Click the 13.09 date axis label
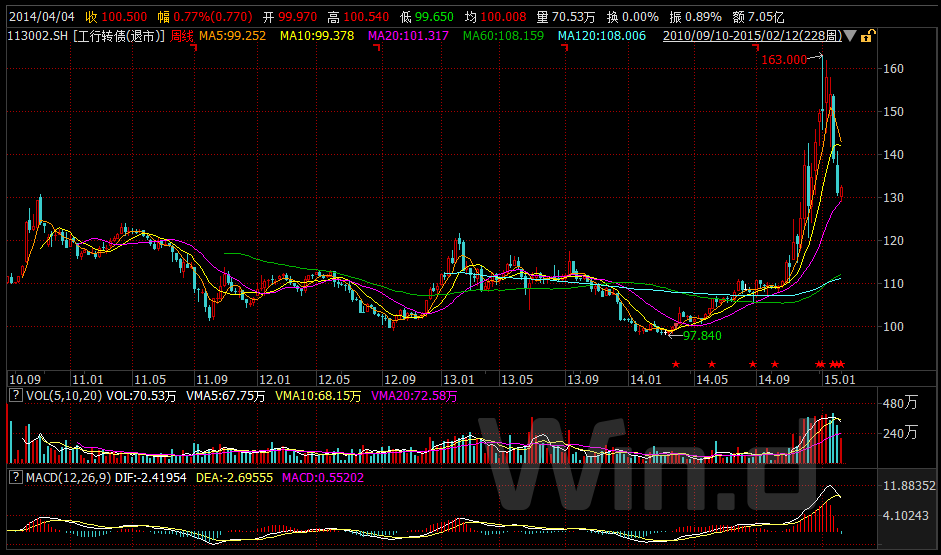941x555 pixels. (583, 380)
